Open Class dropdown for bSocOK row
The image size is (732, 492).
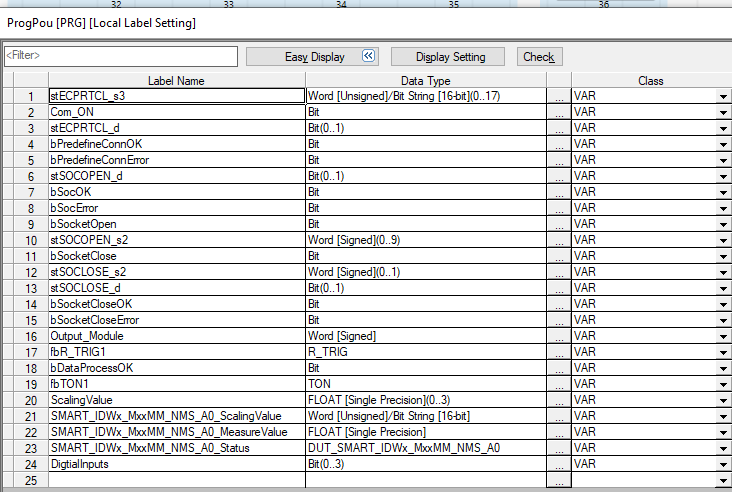point(723,192)
